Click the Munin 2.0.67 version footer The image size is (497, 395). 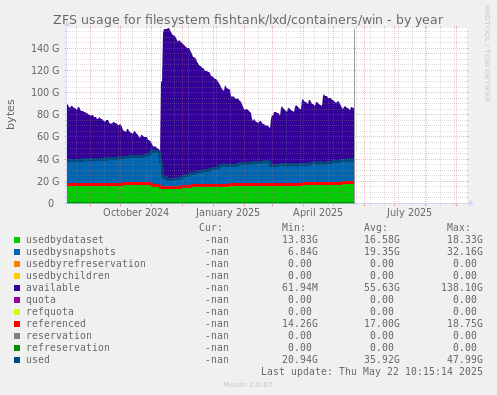248,385
